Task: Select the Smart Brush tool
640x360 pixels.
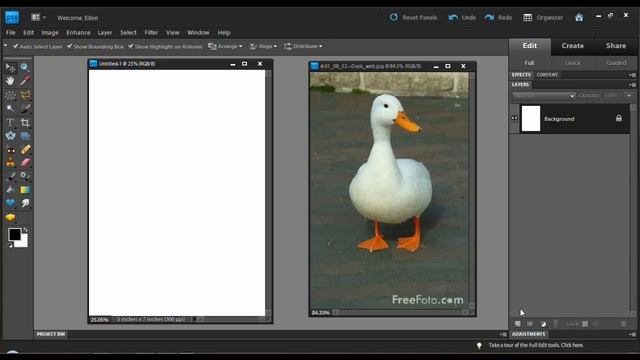Action: click(25, 176)
